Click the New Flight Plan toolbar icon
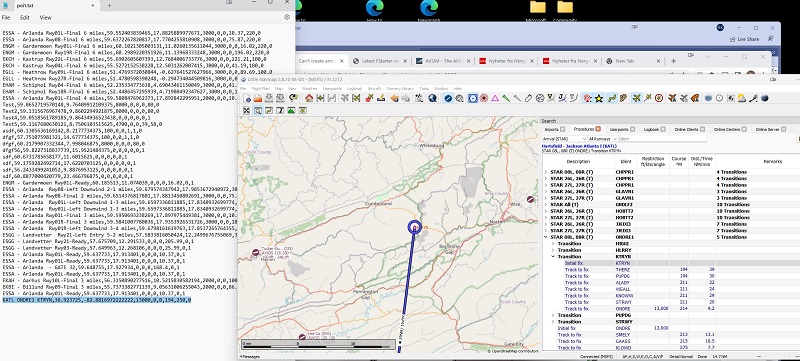This screenshot has height=361, width=800. (x=247, y=98)
